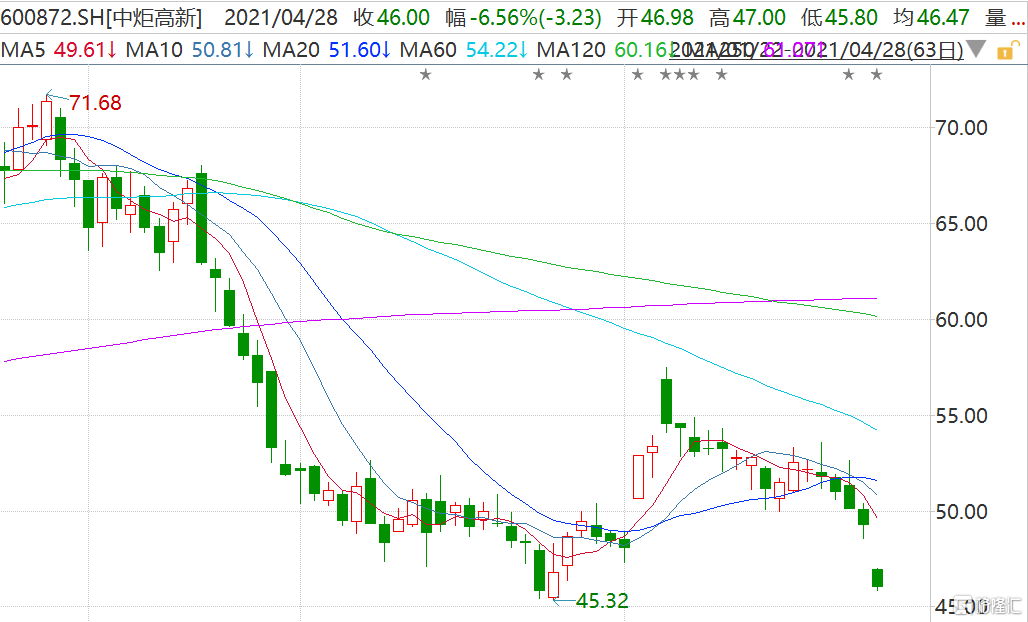
Task: Select the average price 均 46.47
Action: 931,18
